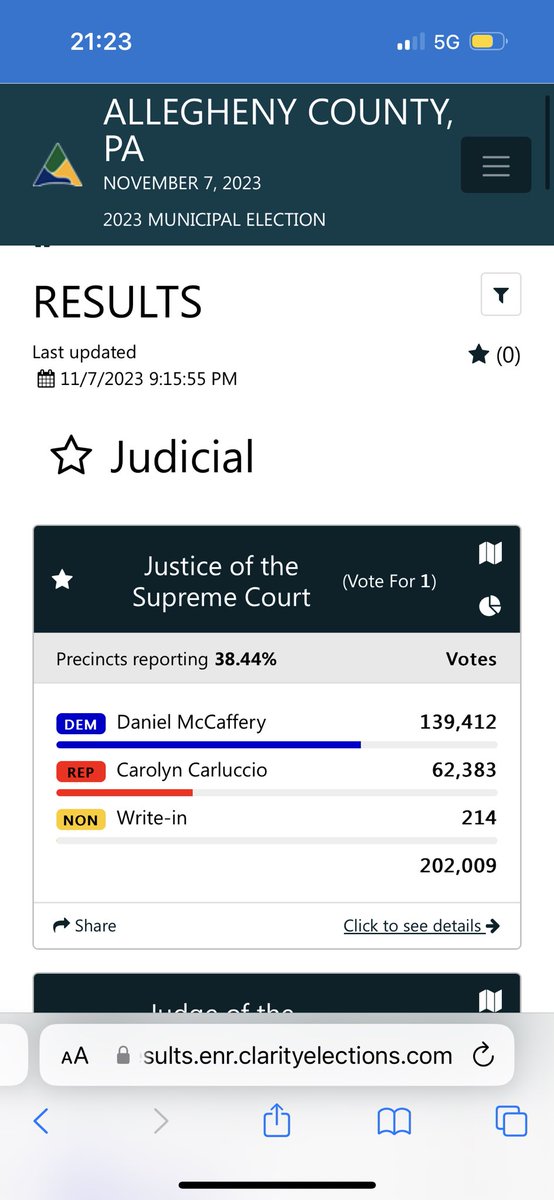Open the hamburger navigation menu
This screenshot has height=1200, width=554.
[496, 166]
